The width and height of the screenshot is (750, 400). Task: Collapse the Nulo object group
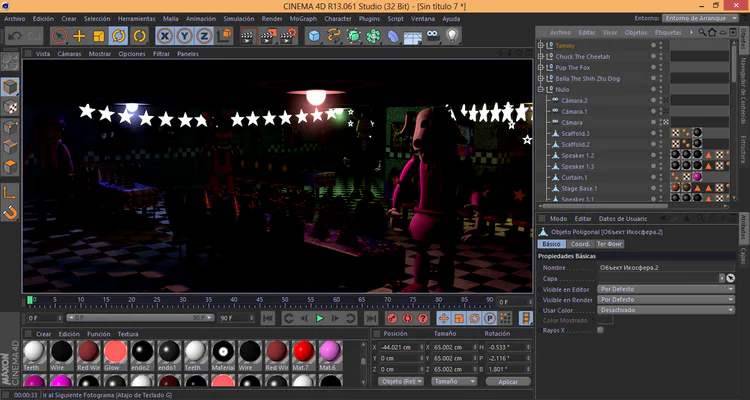[541, 89]
